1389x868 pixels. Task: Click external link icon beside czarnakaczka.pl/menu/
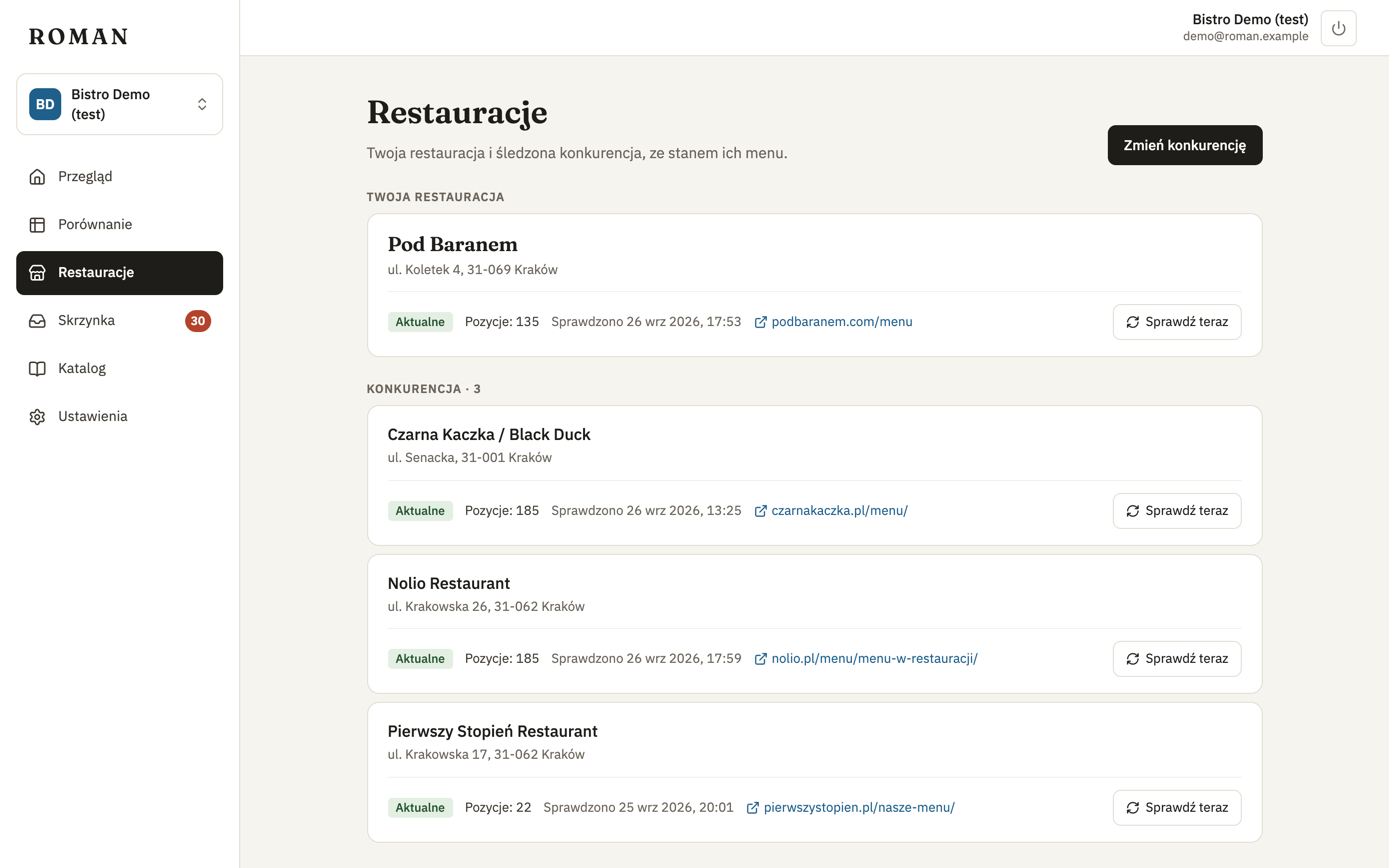click(x=761, y=511)
